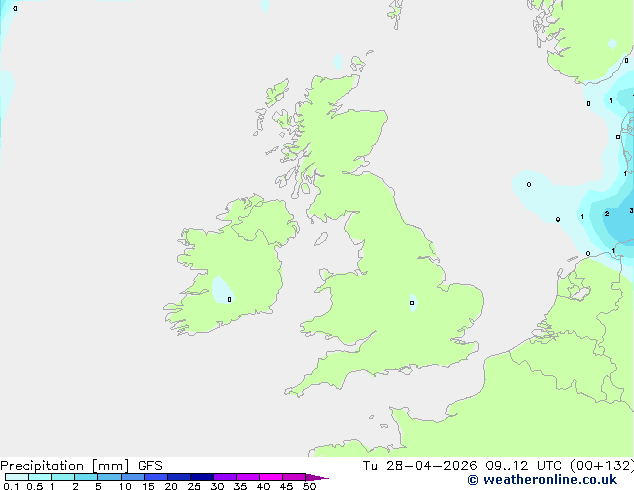The width and height of the screenshot is (634, 490).
Task: Select the 25–30 mm dark blue swatch
Action: (x=201, y=477)
